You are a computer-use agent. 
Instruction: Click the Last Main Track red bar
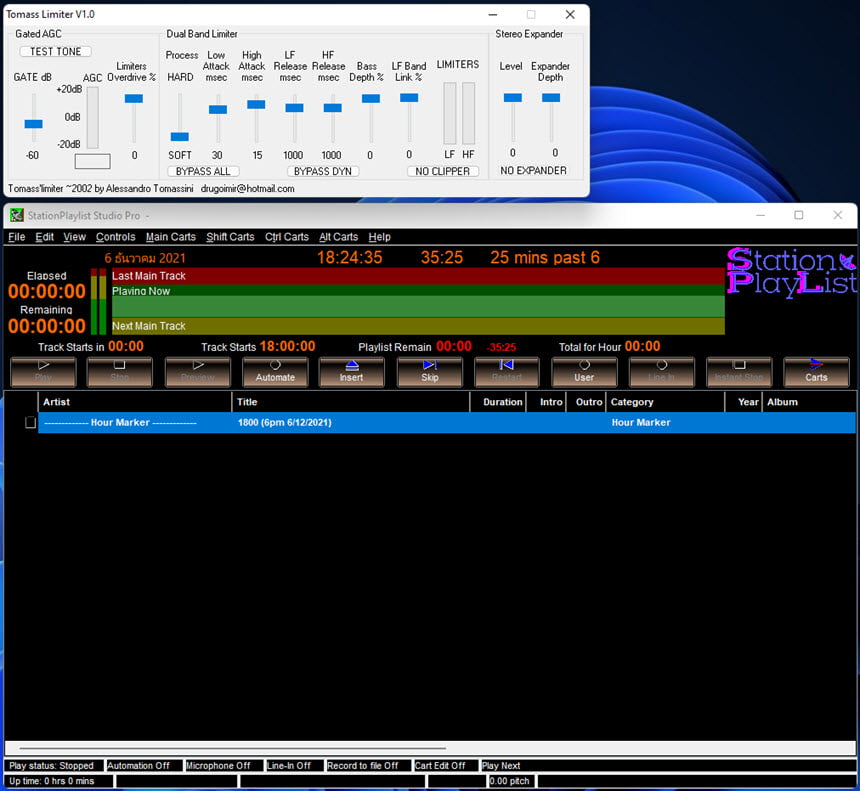418,276
